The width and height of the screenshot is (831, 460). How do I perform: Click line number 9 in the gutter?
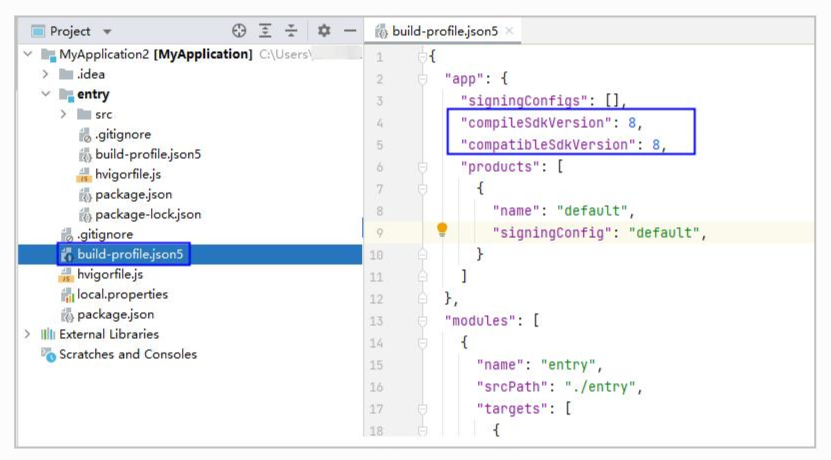[x=379, y=233]
